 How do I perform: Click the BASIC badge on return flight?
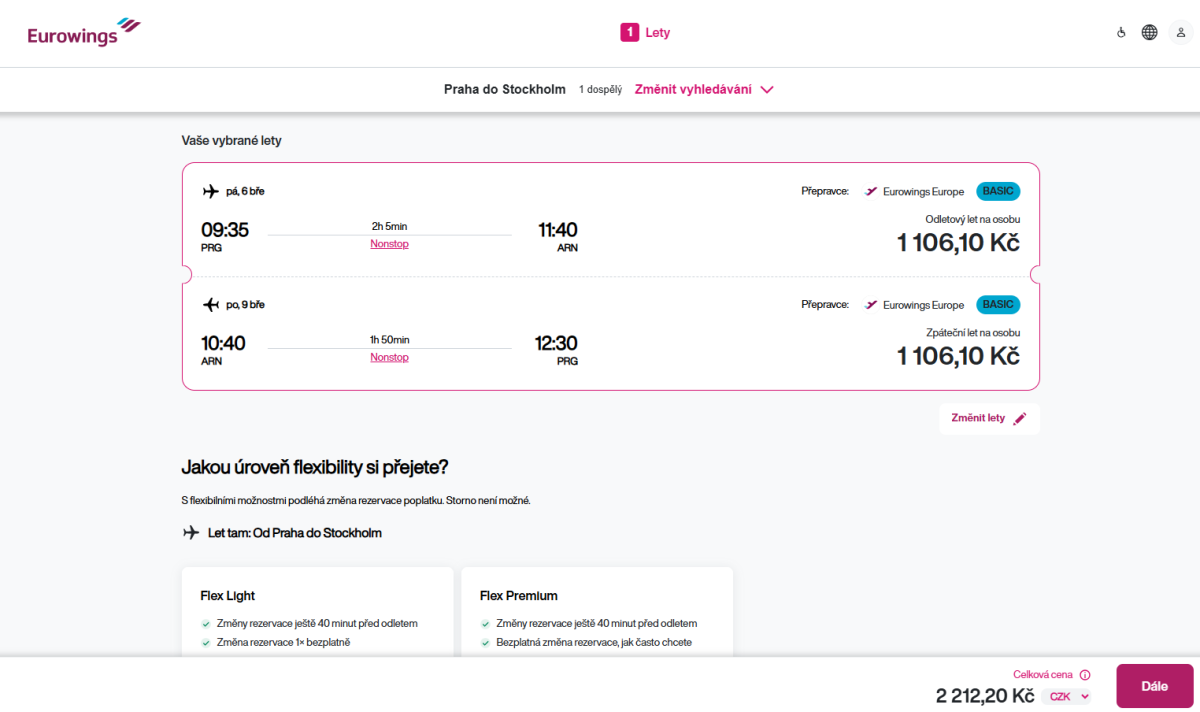997,304
